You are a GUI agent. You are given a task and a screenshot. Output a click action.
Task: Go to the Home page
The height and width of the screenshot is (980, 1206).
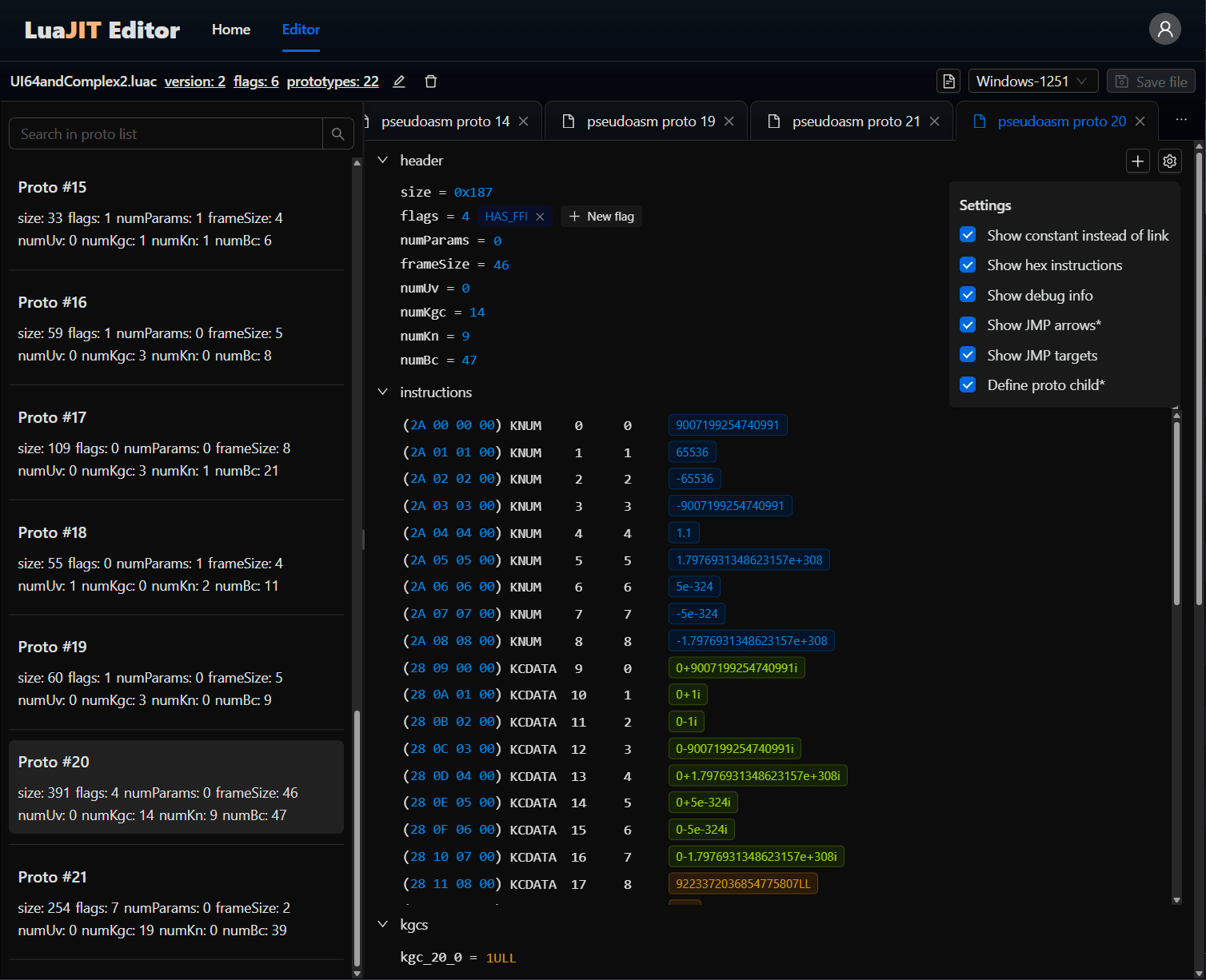coord(230,30)
